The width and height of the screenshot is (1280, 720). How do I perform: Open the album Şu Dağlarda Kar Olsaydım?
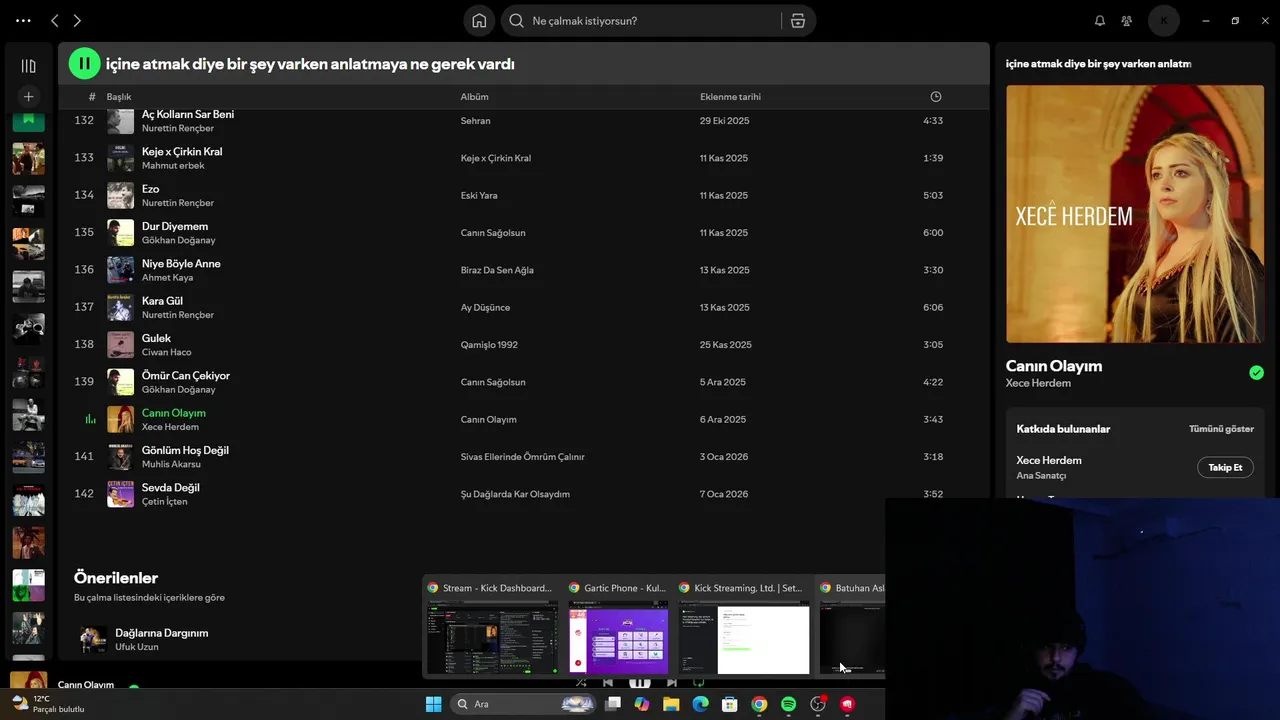pos(515,494)
